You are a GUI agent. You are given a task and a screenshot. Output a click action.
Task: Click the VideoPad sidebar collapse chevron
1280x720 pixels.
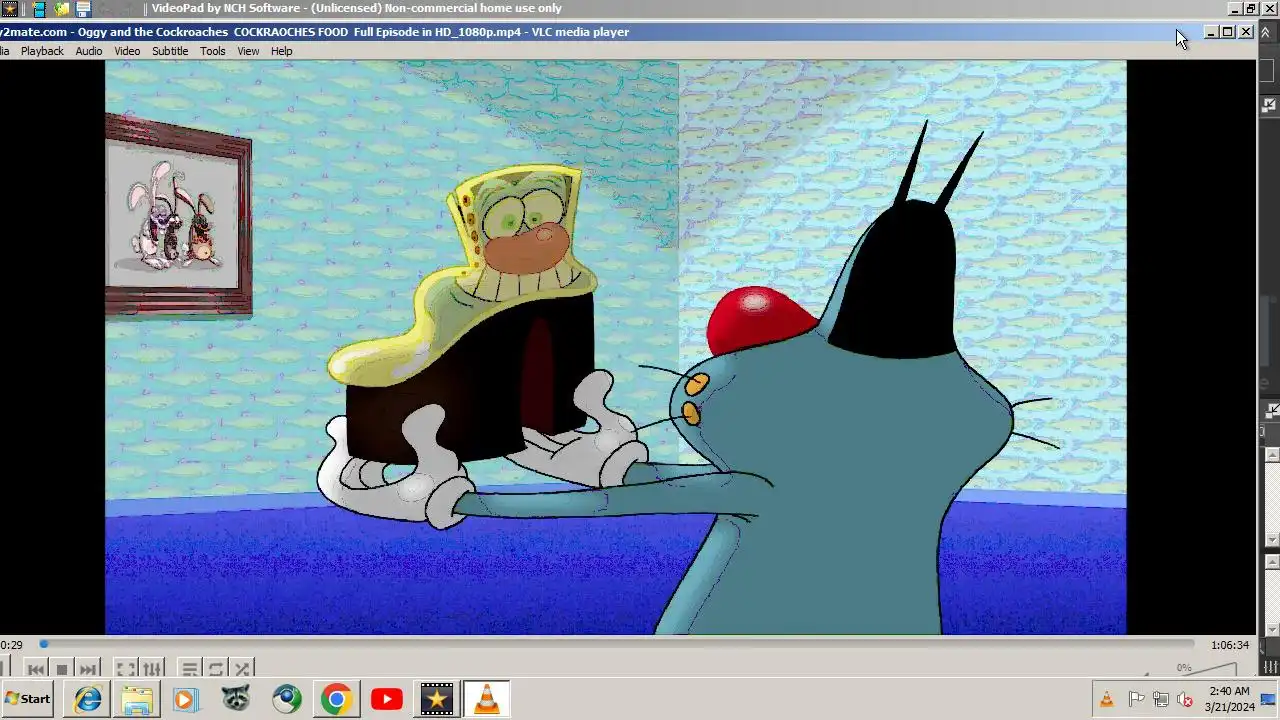(x=1266, y=32)
